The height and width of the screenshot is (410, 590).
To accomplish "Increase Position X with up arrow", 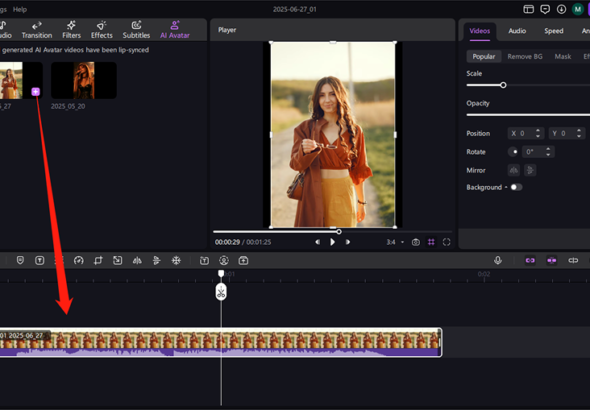I will tap(538, 131).
